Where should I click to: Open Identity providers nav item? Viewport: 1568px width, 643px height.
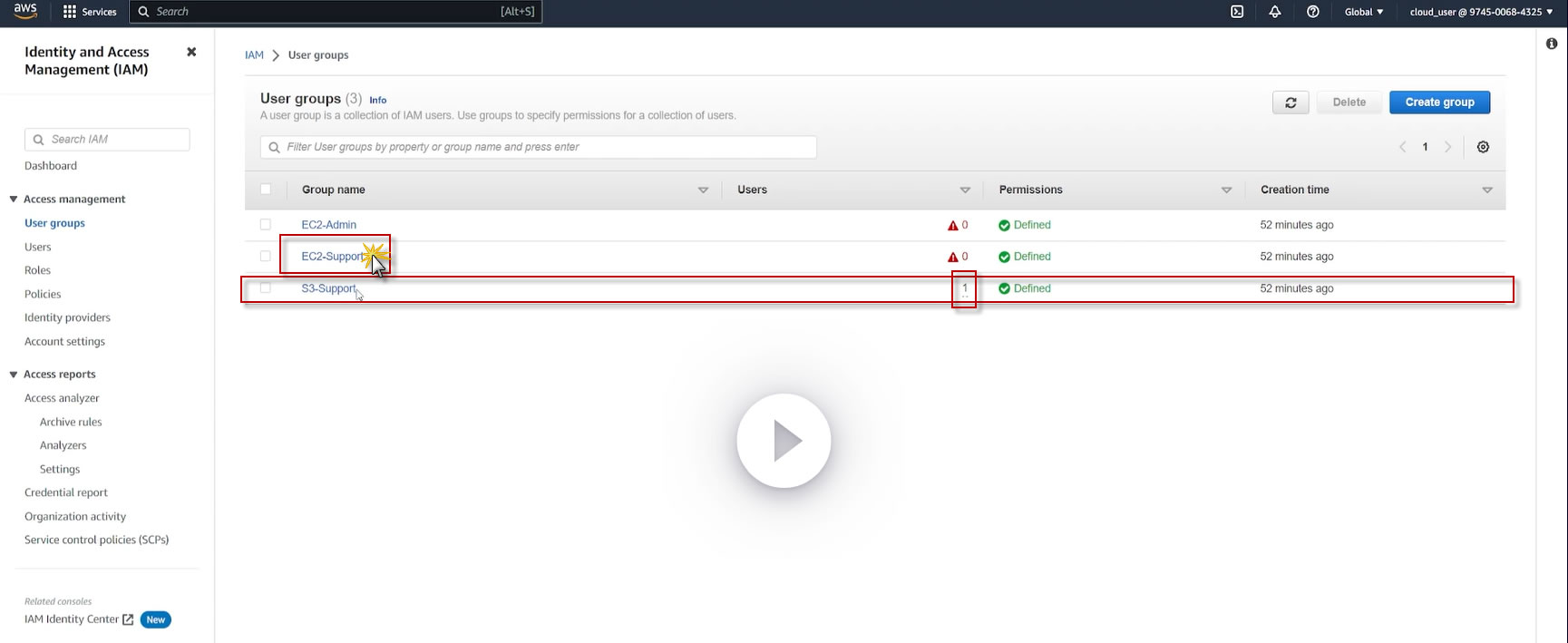67,317
